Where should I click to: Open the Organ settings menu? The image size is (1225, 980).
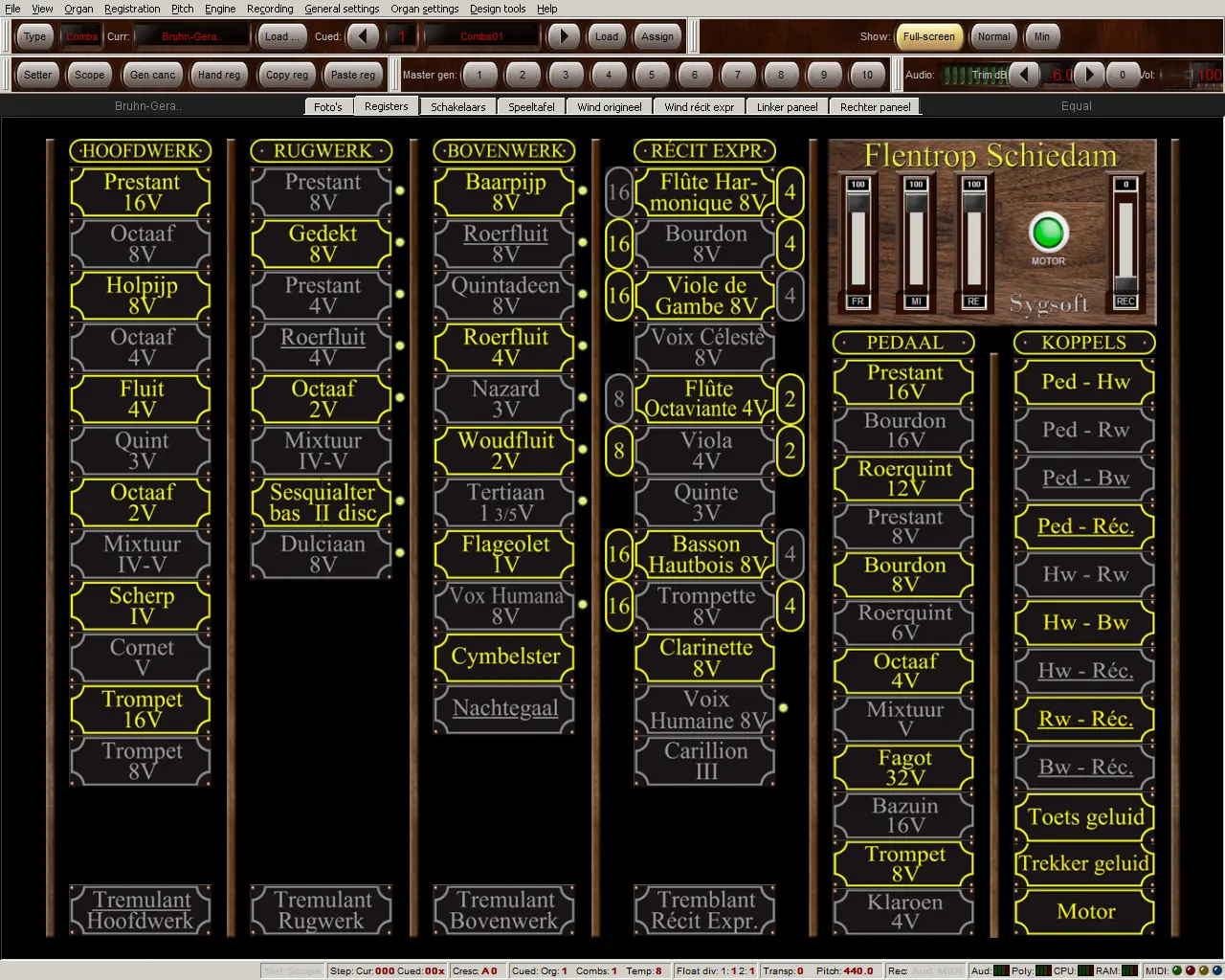tap(424, 9)
